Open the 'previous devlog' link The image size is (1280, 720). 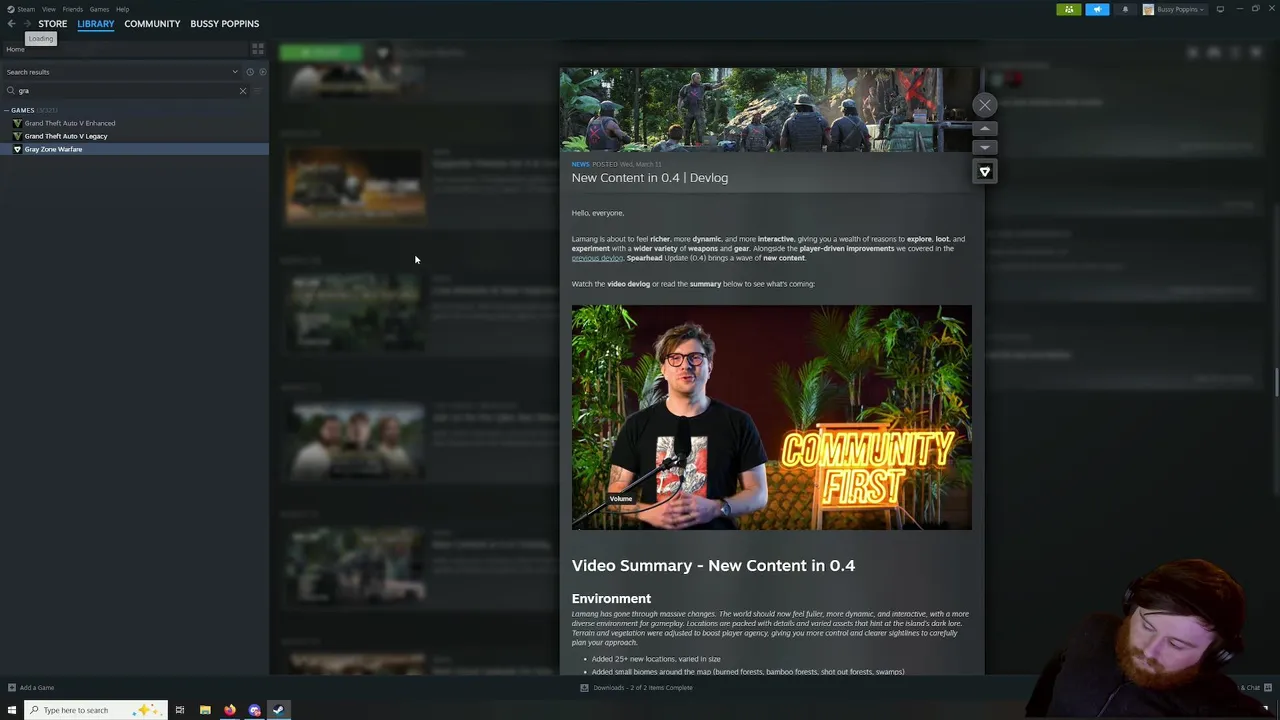[597, 258]
